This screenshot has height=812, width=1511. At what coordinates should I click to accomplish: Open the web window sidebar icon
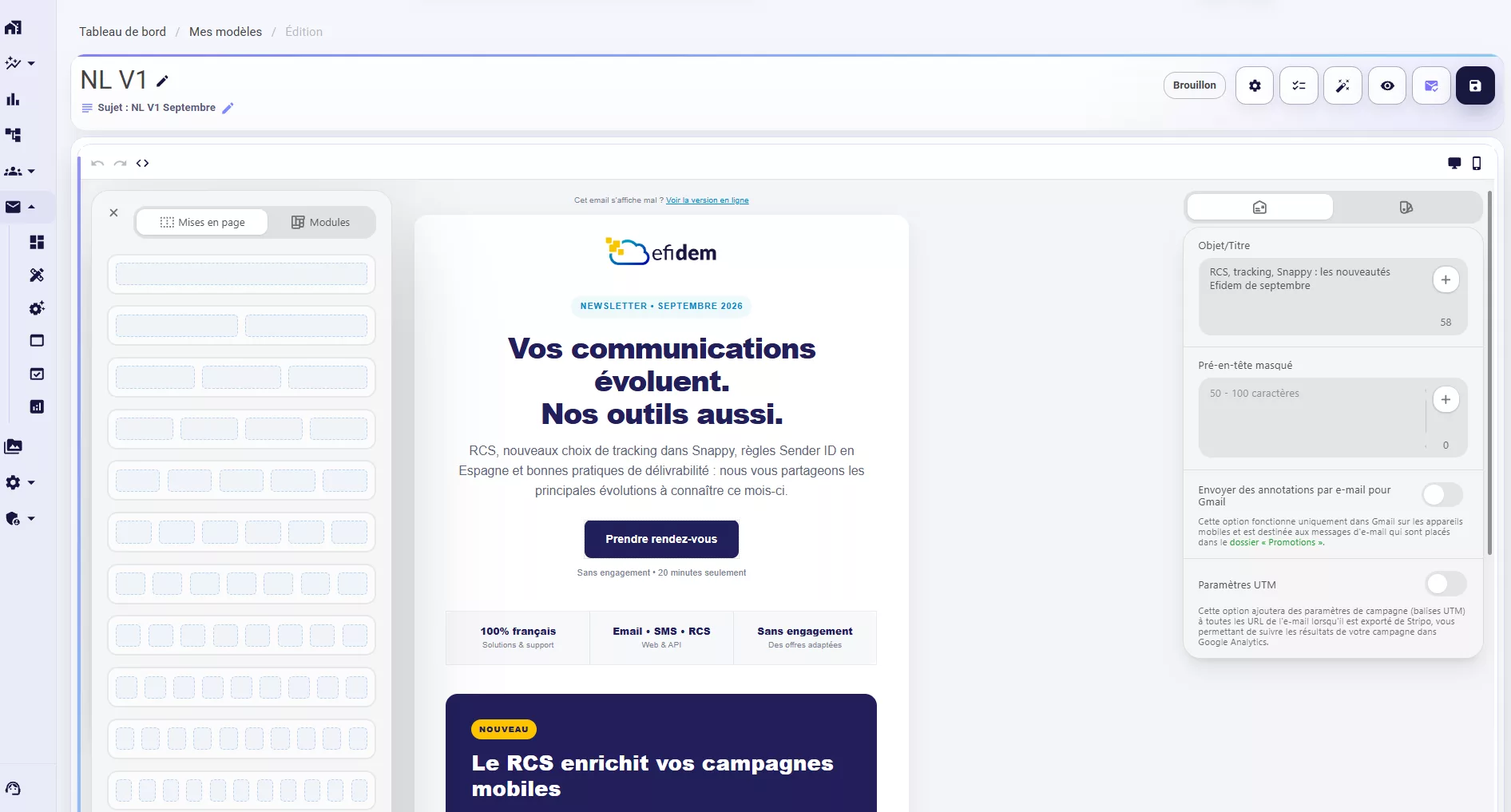(x=37, y=341)
